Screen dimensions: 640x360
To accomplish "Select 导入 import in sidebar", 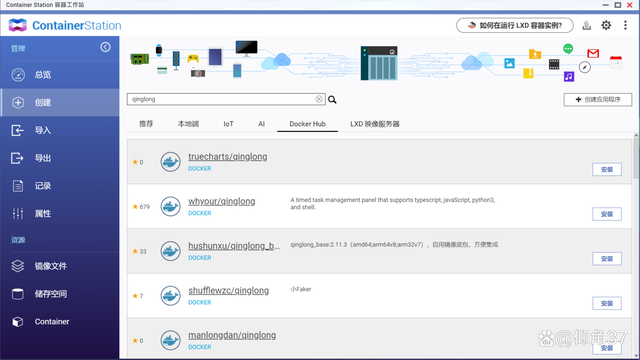I will point(60,130).
